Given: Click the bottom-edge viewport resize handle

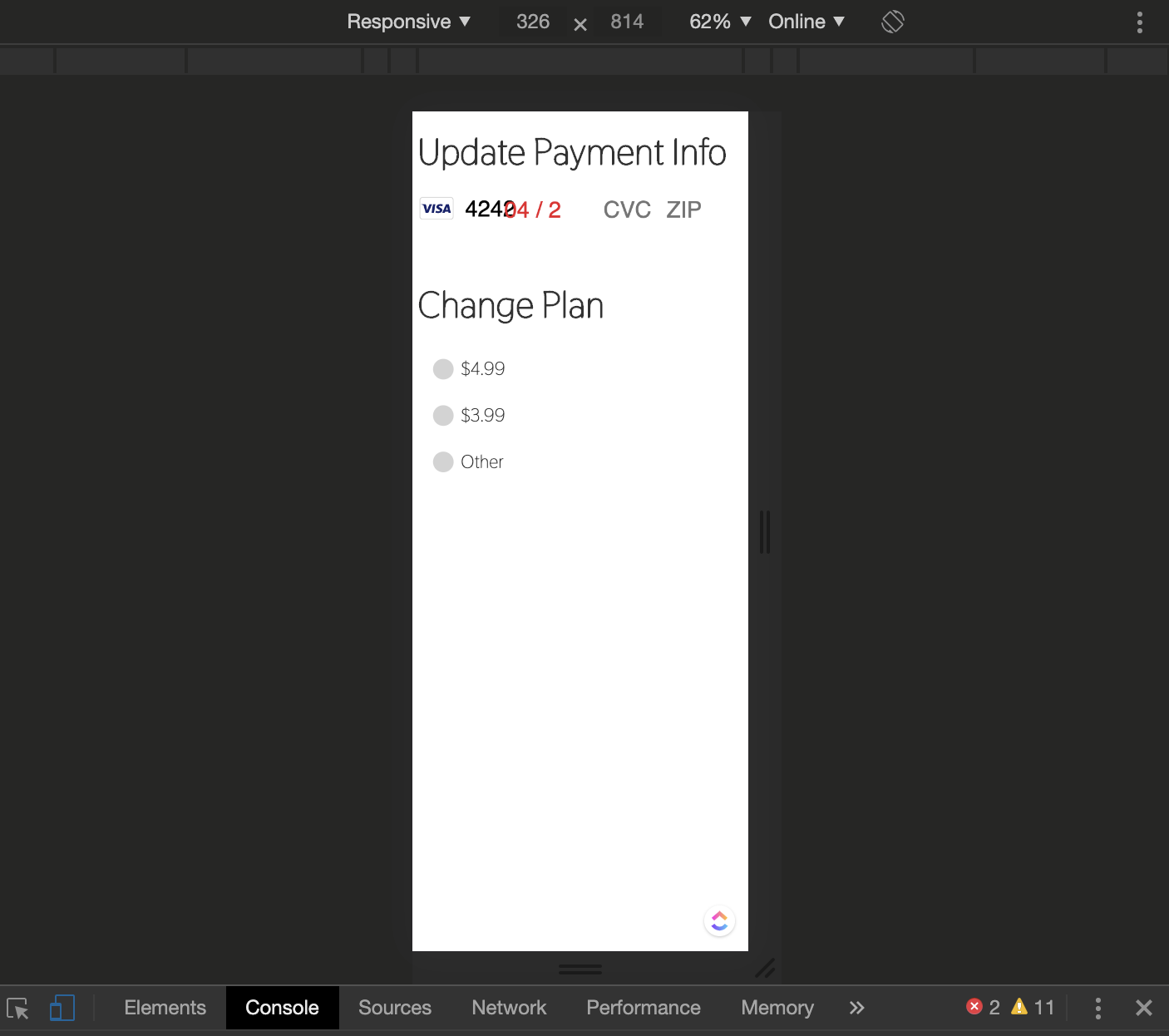Looking at the screenshot, I should (580, 969).
